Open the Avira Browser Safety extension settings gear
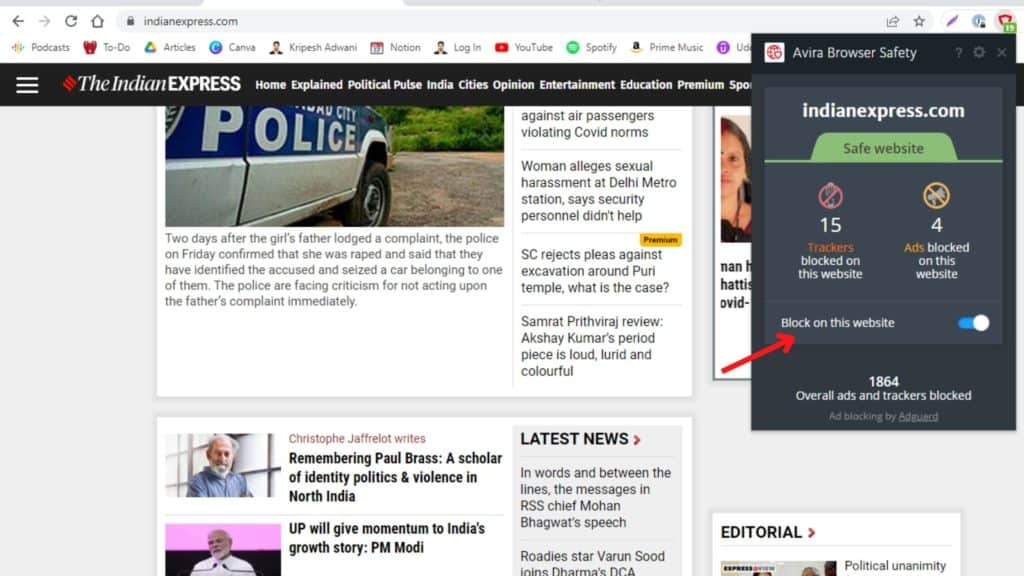Screen dimensions: 1024x576 point(980,53)
